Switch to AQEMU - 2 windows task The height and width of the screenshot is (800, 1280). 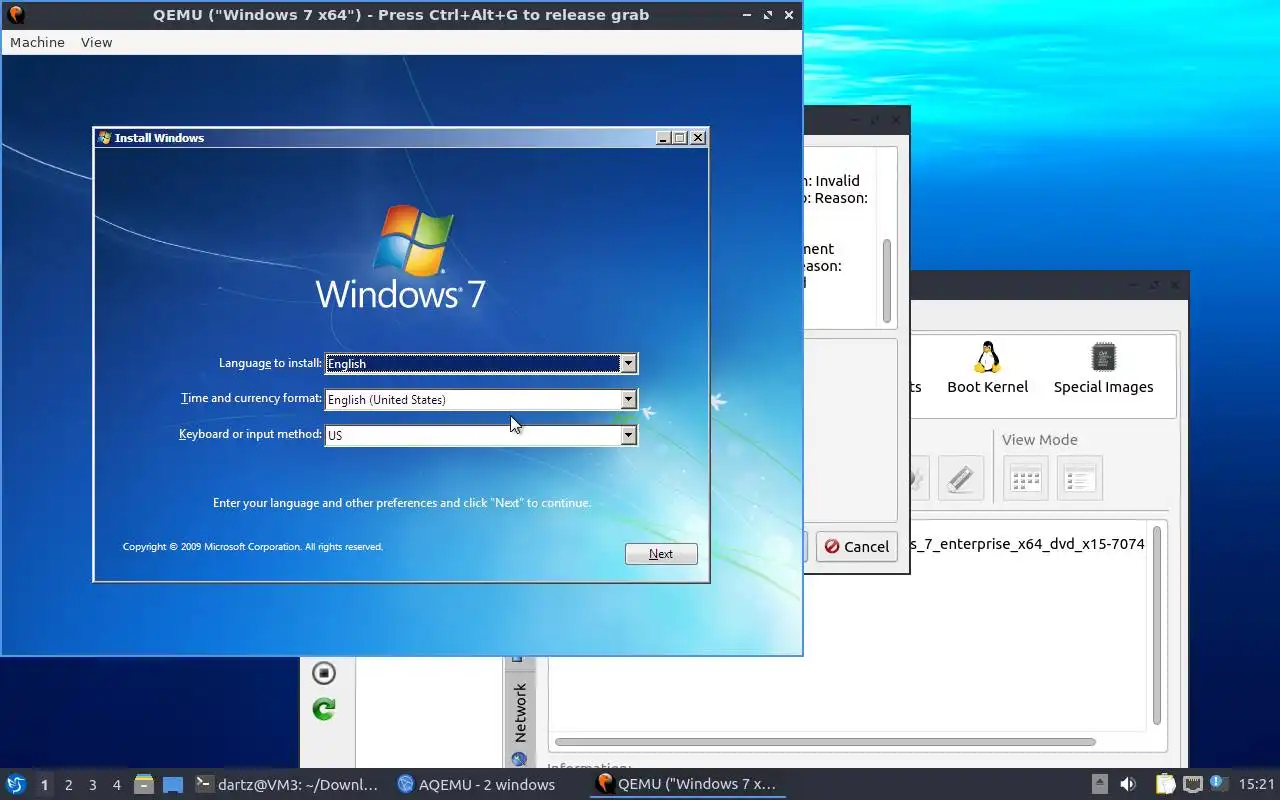point(476,784)
